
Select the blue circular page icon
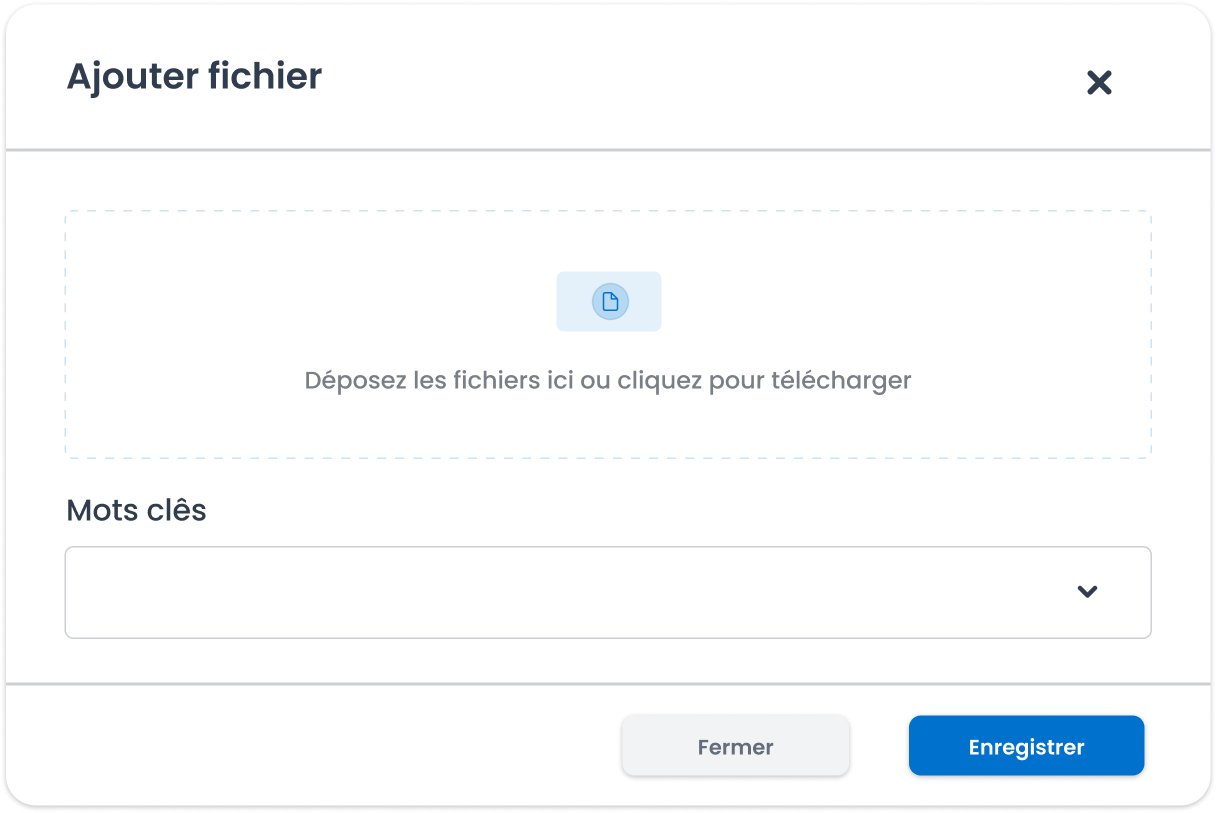coord(610,302)
